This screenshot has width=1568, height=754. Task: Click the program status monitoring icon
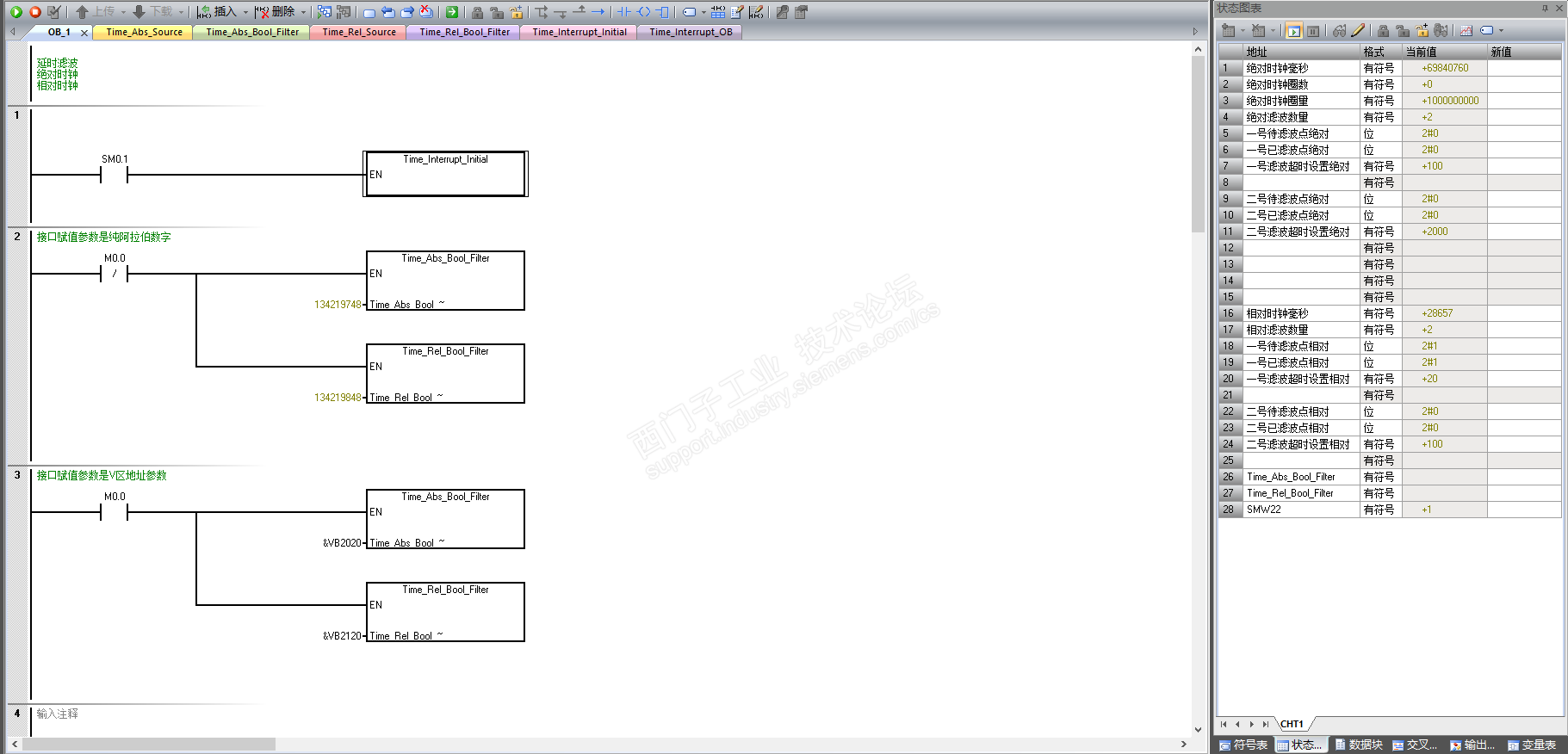(x=325, y=12)
